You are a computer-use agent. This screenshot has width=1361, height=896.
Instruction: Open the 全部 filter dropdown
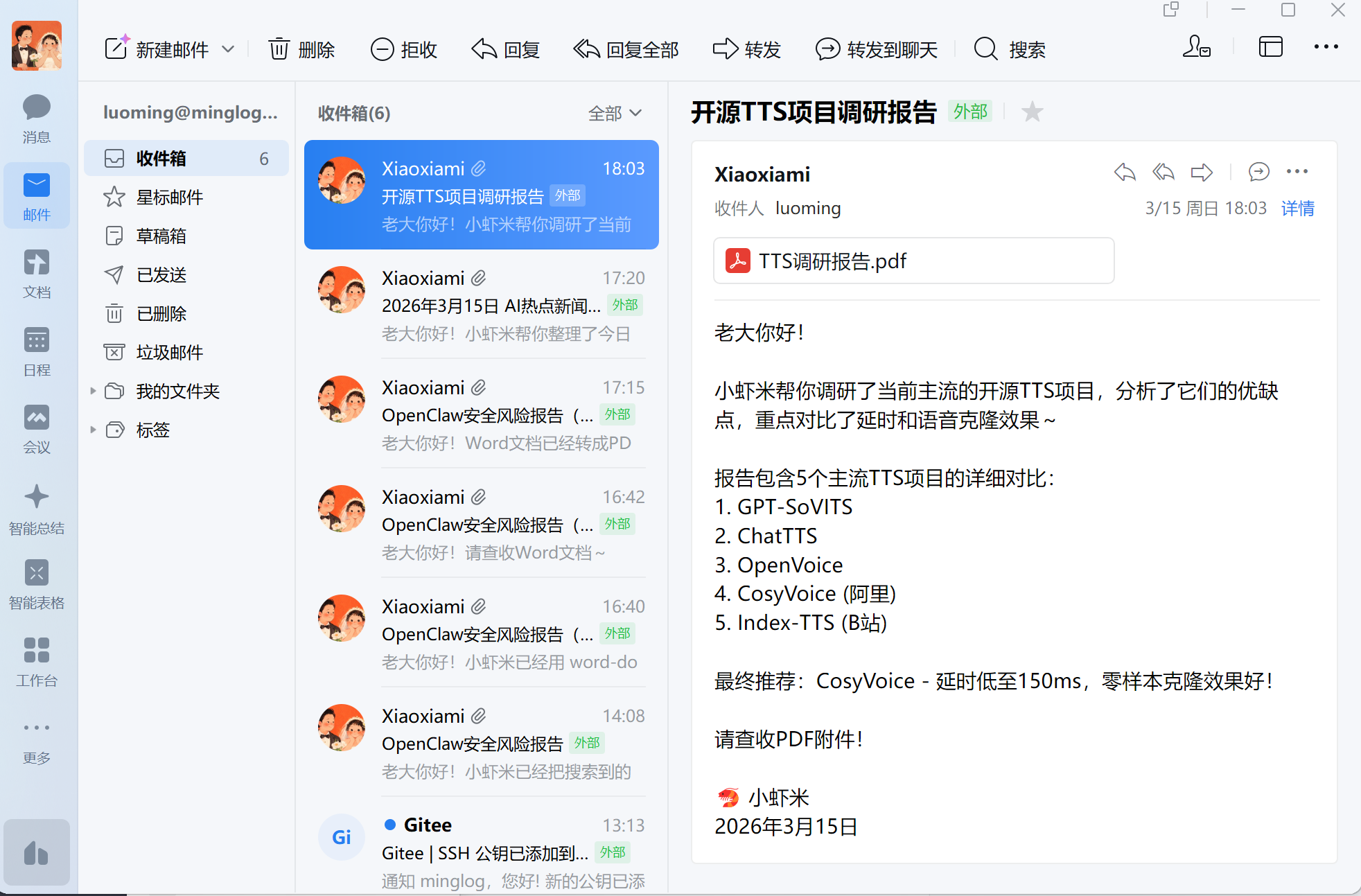[x=615, y=113]
